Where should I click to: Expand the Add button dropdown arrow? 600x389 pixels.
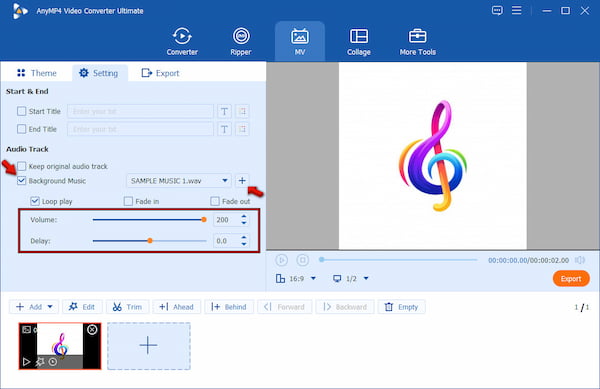(50, 307)
